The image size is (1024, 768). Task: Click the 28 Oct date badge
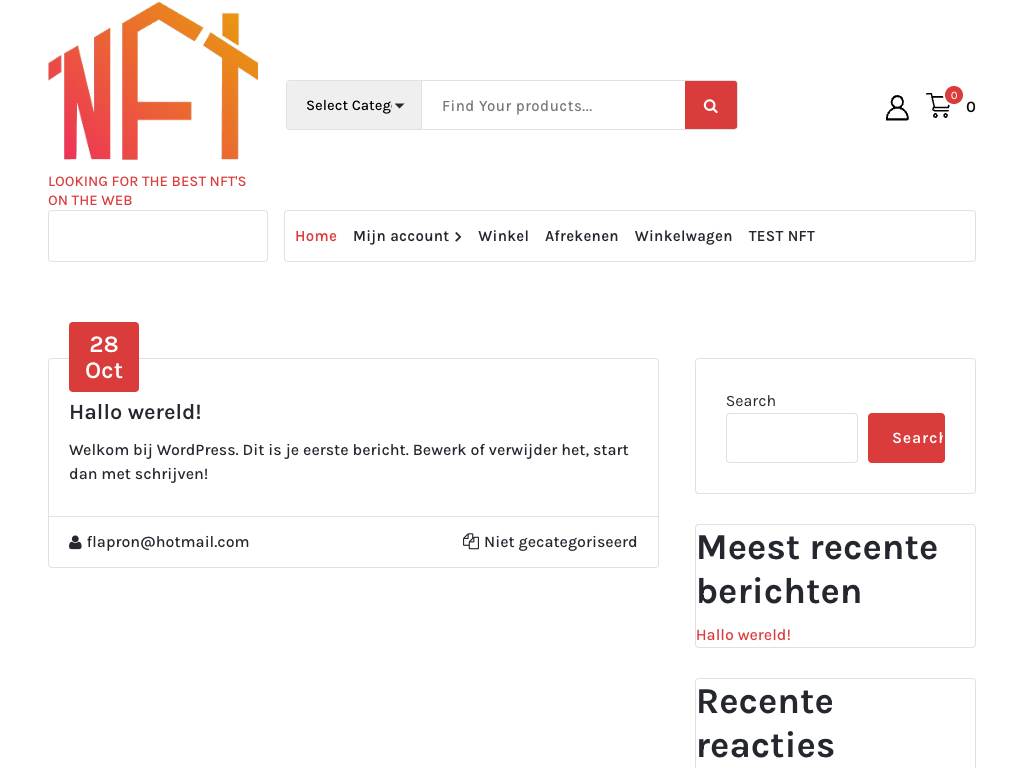[x=104, y=357]
